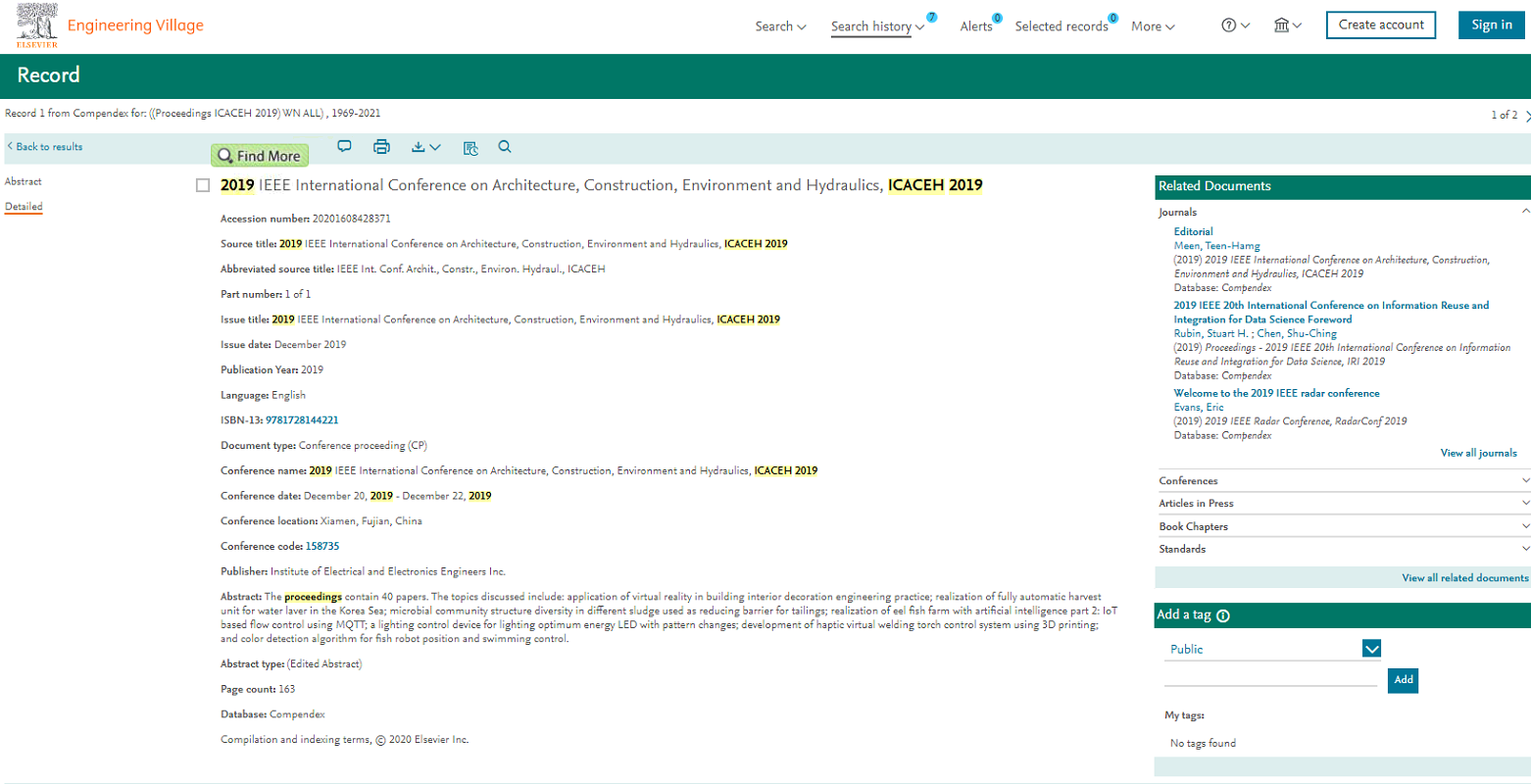The height and width of the screenshot is (784, 1531).
Task: Click the Publisher name text
Action: (x=388, y=571)
